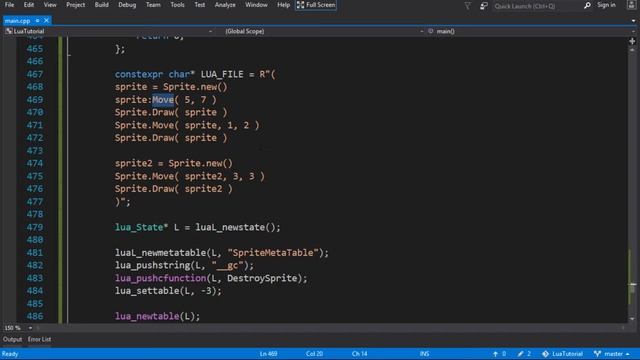Open the LuaTutorial project scope dropdown
The height and width of the screenshot is (360, 640).
[x=109, y=31]
